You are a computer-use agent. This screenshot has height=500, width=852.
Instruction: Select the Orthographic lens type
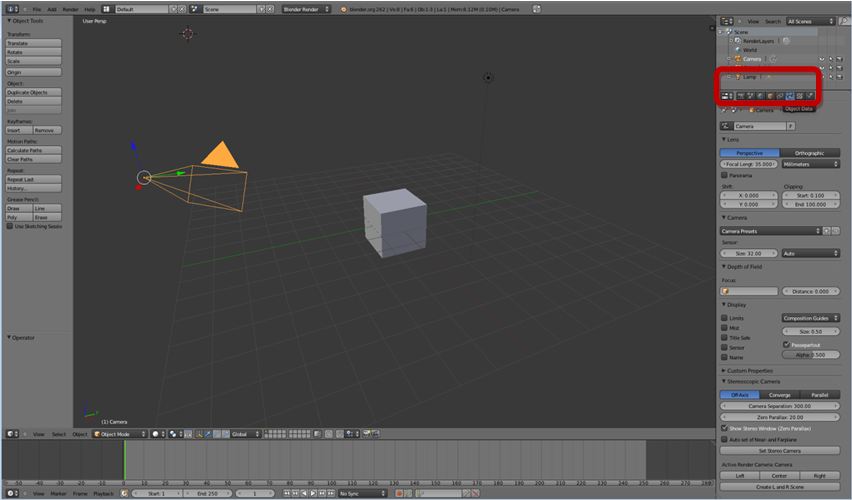[x=810, y=153]
